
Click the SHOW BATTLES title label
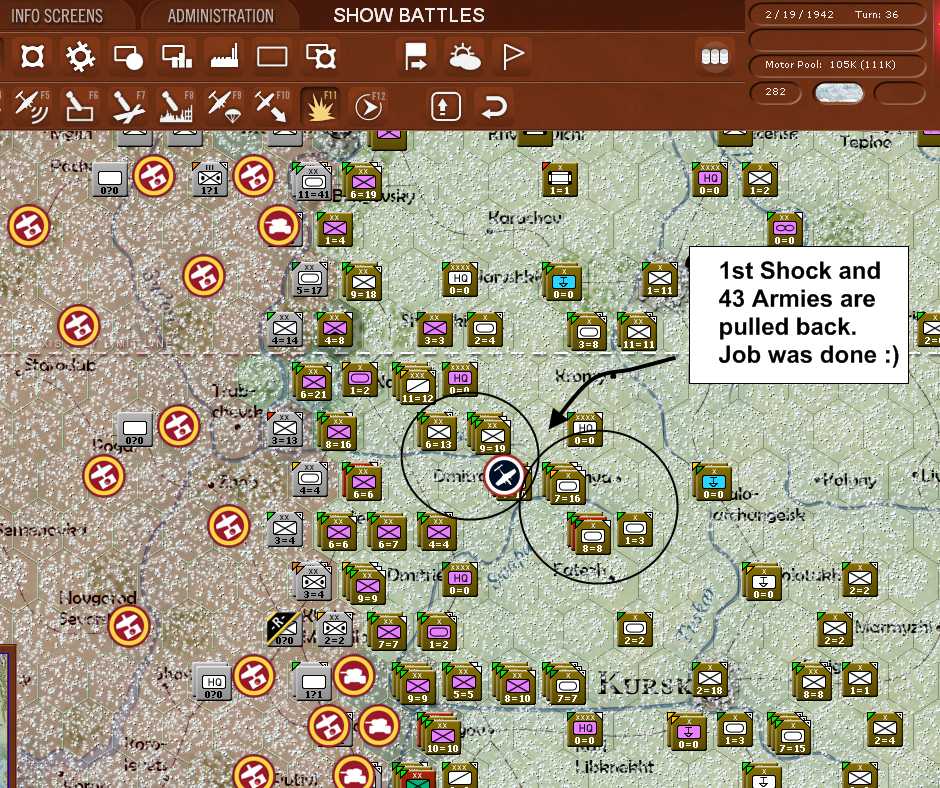pos(409,15)
